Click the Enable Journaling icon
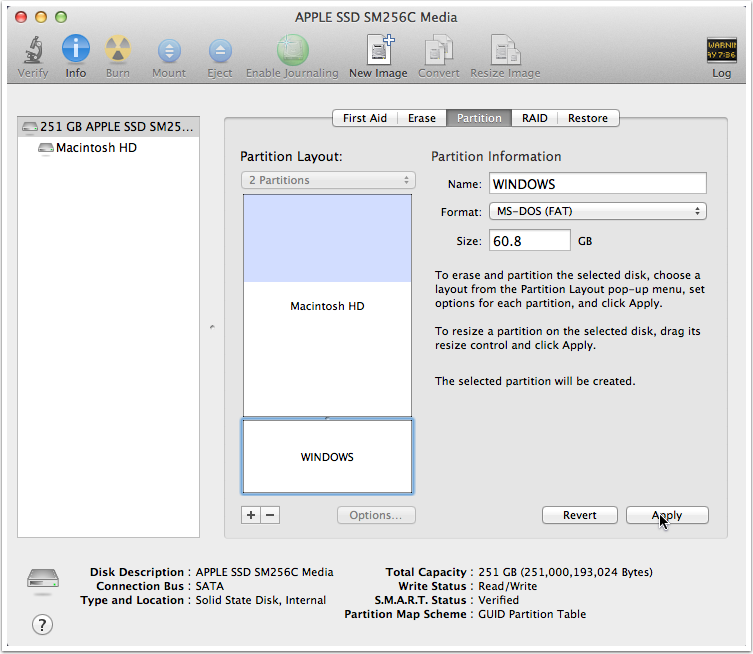The height and width of the screenshot is (654, 753). tap(292, 49)
